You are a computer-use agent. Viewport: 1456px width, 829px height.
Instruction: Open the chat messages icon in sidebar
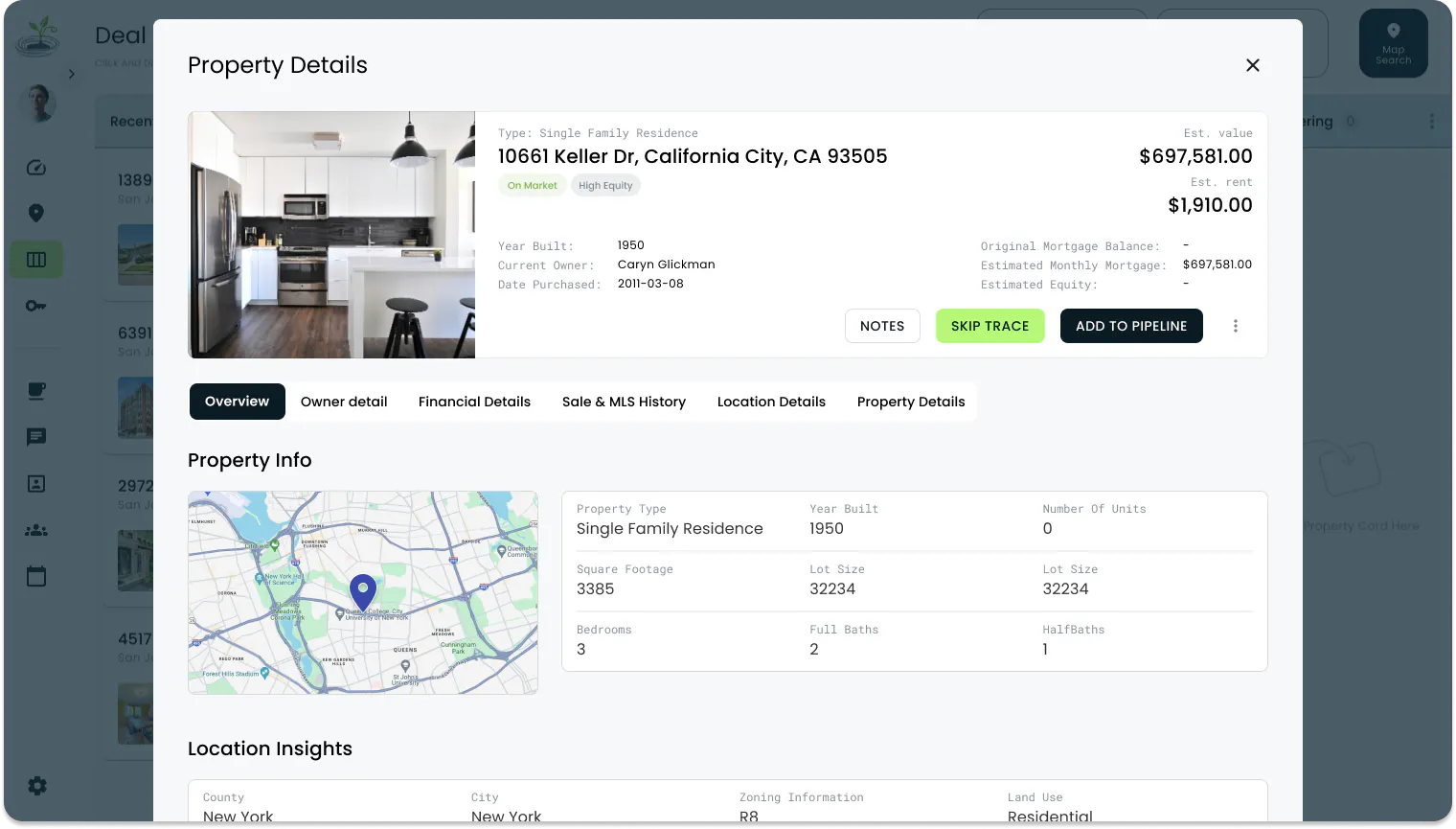point(36,437)
